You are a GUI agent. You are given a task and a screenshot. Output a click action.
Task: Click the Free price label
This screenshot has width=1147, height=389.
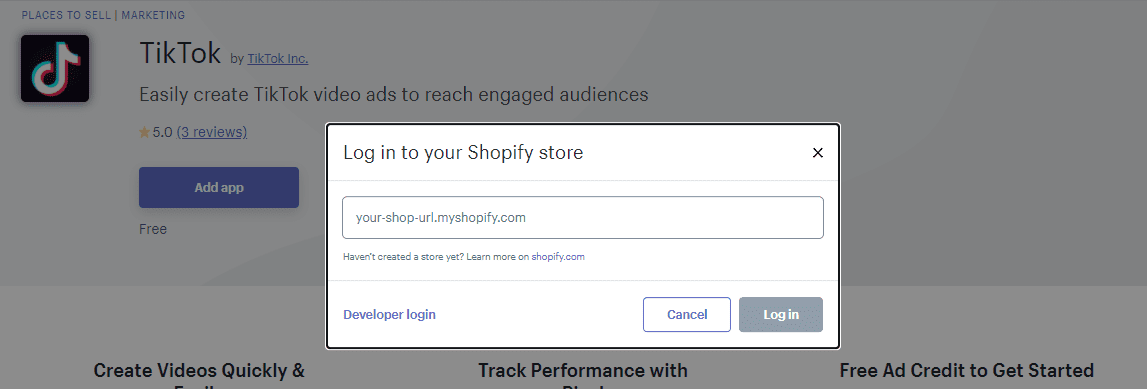point(153,229)
